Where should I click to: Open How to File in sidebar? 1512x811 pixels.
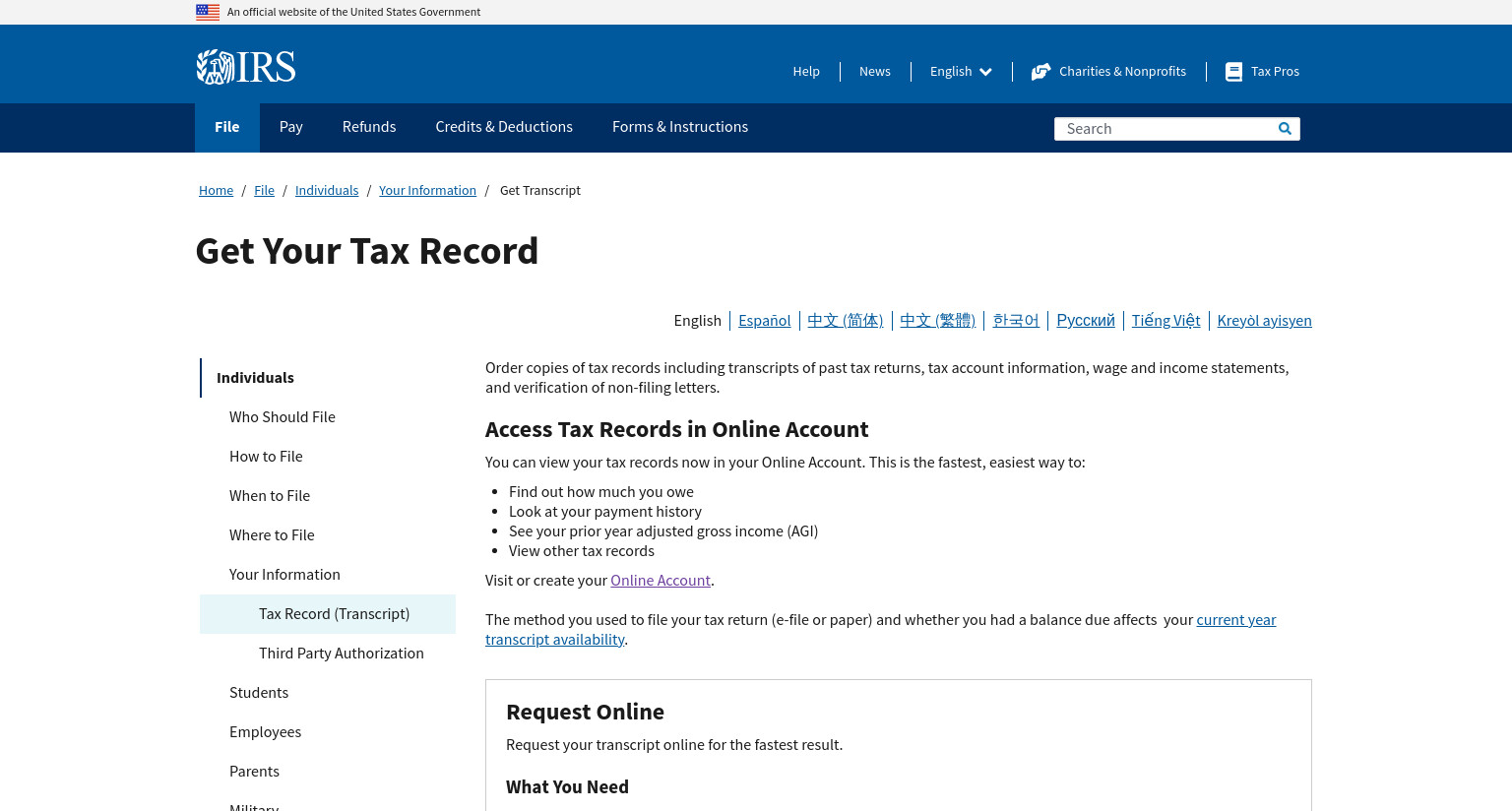click(x=266, y=457)
